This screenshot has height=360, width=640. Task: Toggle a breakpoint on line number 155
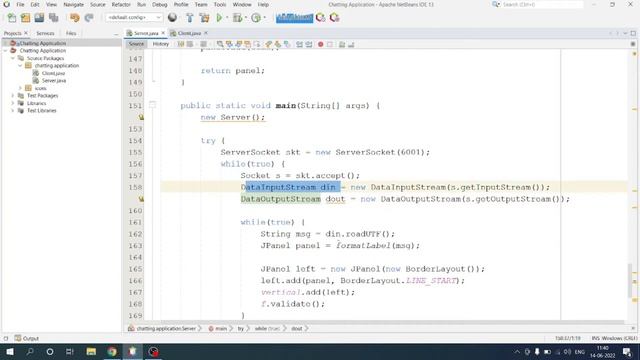(135, 152)
